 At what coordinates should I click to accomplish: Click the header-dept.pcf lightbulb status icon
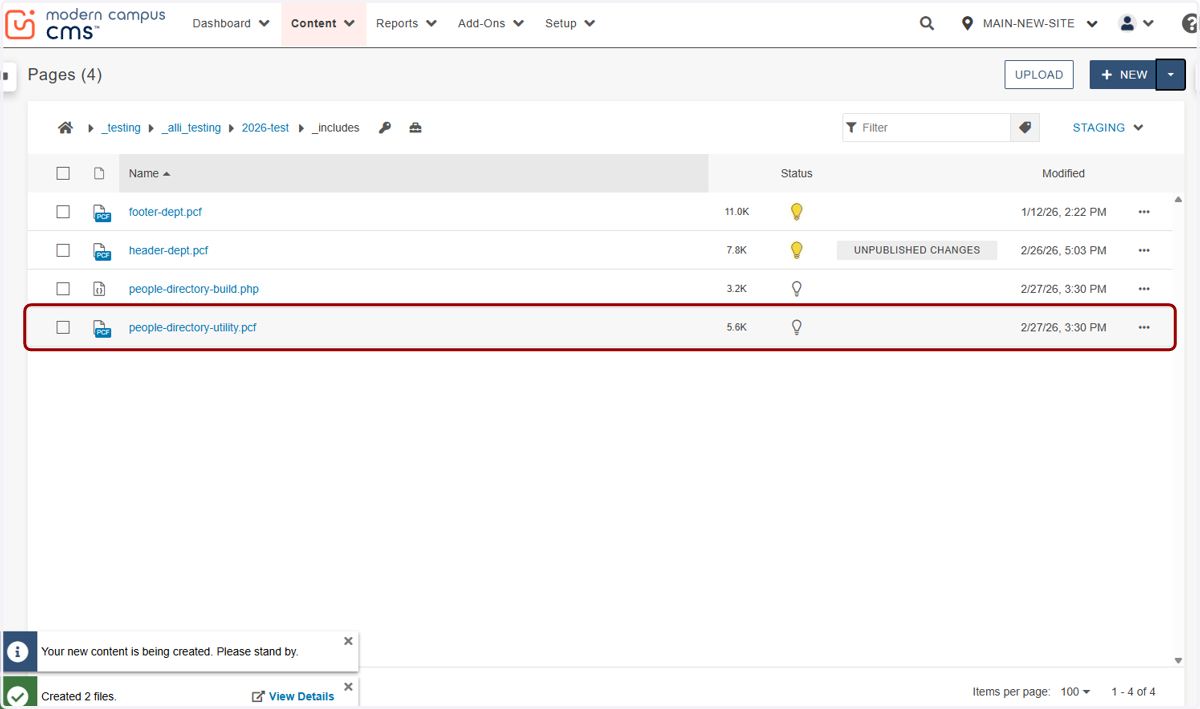tap(797, 250)
